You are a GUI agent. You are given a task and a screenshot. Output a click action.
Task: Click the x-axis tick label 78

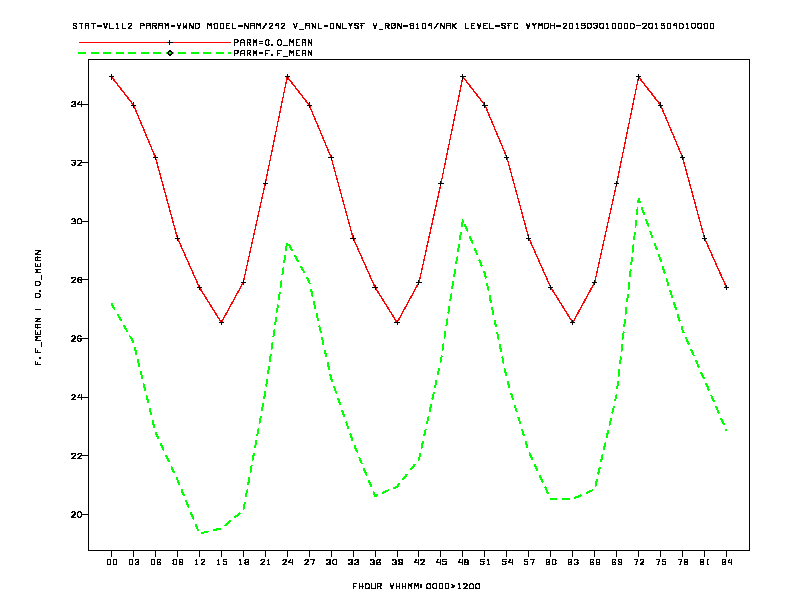(x=682, y=562)
